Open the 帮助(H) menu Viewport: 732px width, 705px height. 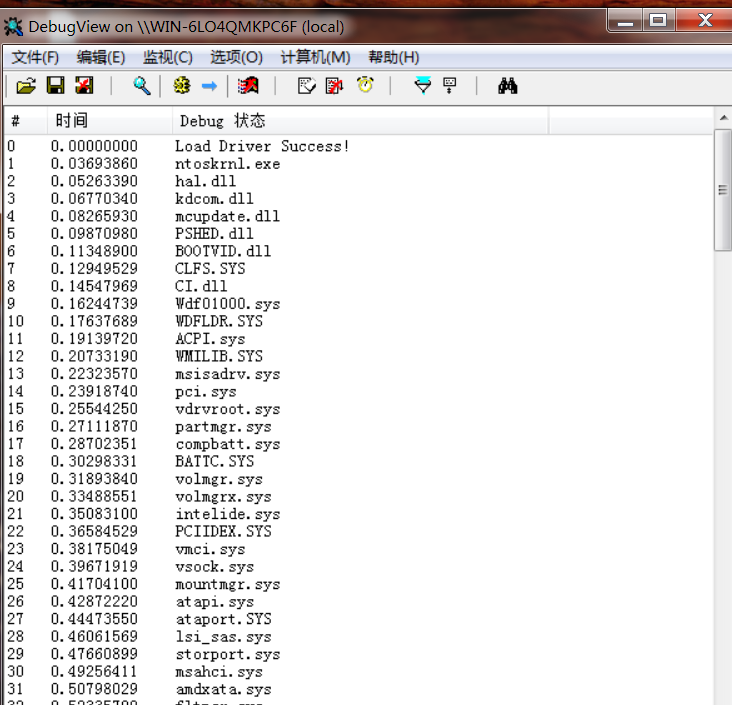click(x=394, y=57)
